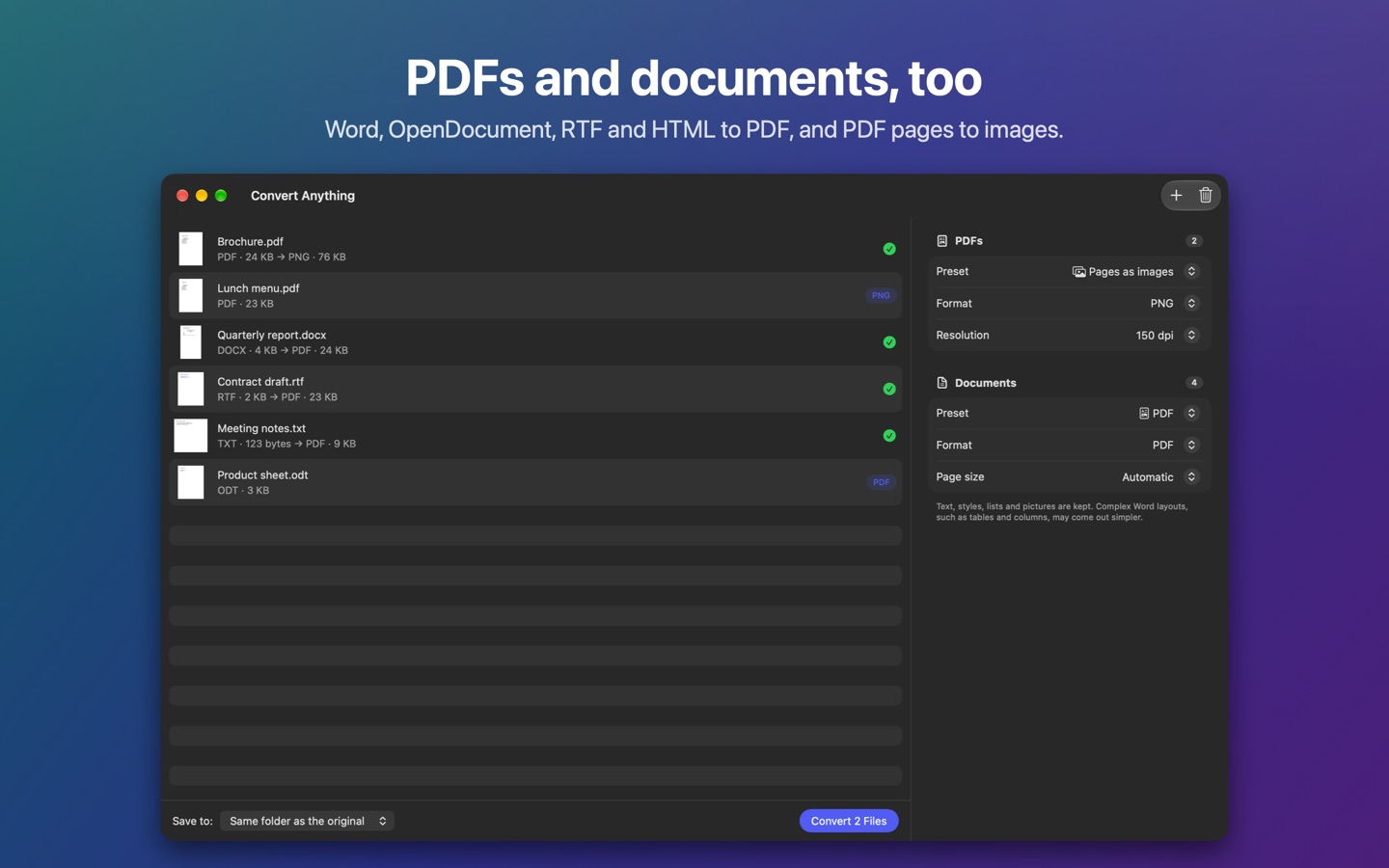Click the Quarterly report.docx thumbnail

coord(191,342)
